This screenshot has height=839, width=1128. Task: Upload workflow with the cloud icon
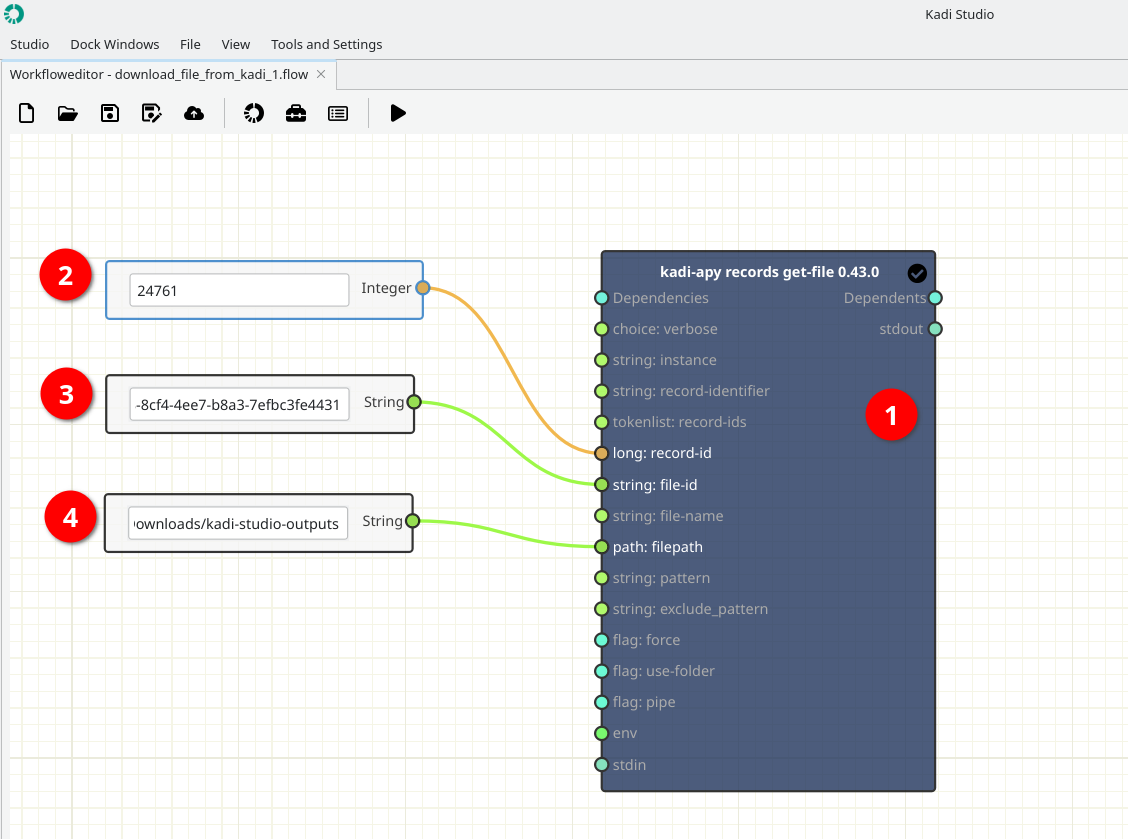point(194,113)
